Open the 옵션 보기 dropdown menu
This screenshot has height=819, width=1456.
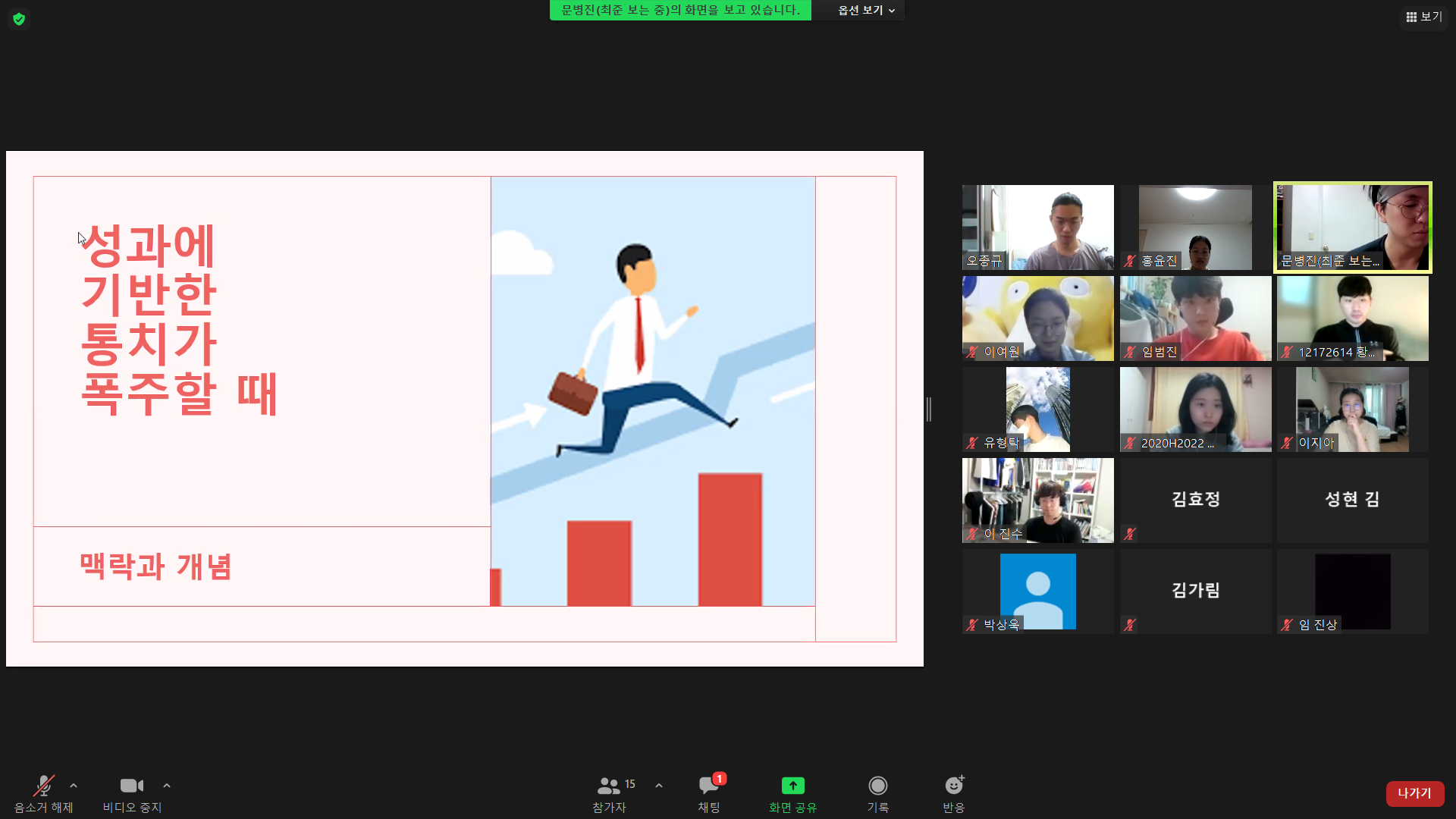tap(866, 11)
